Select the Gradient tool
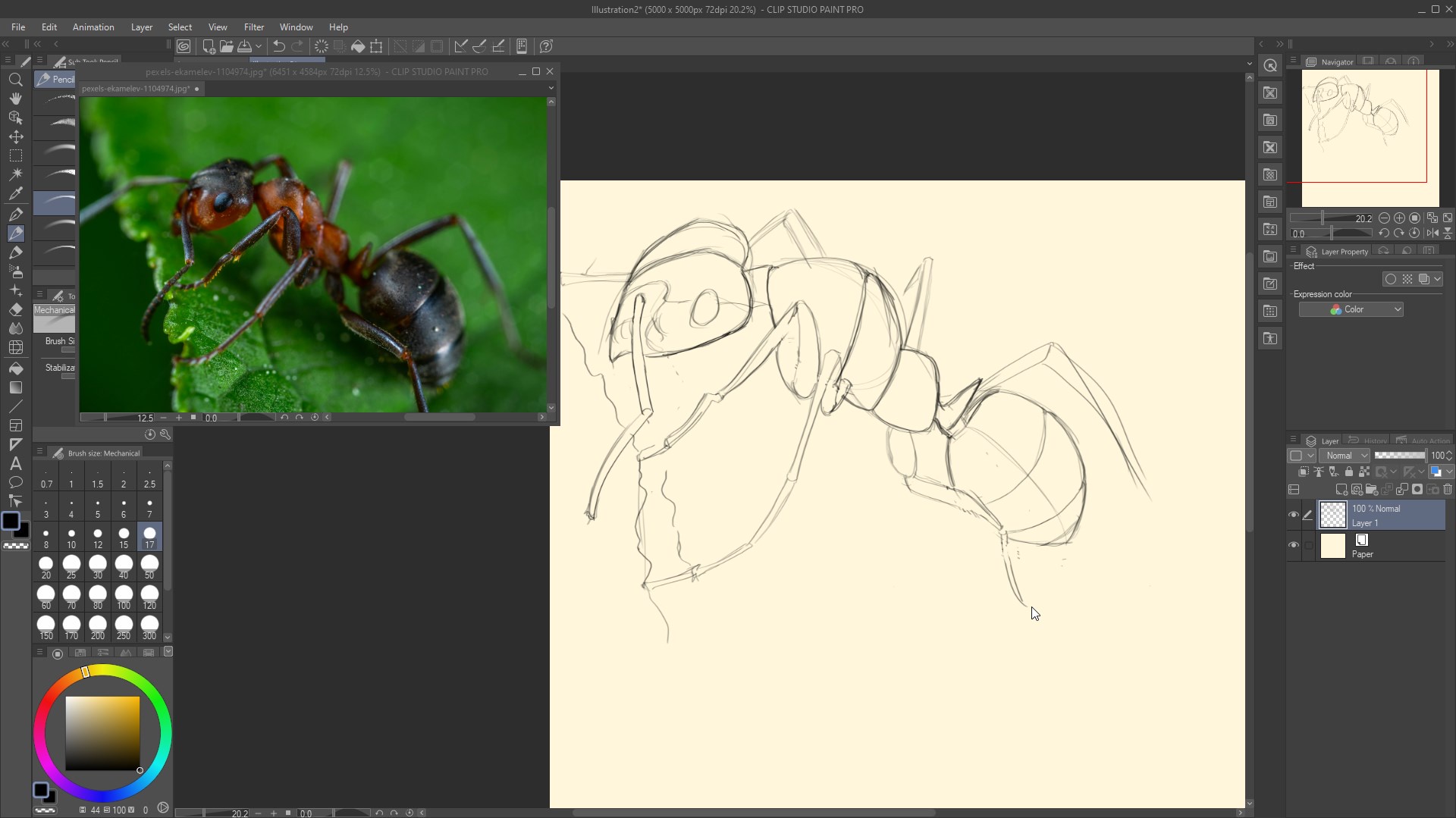Viewport: 1456px width, 818px height. point(15,387)
